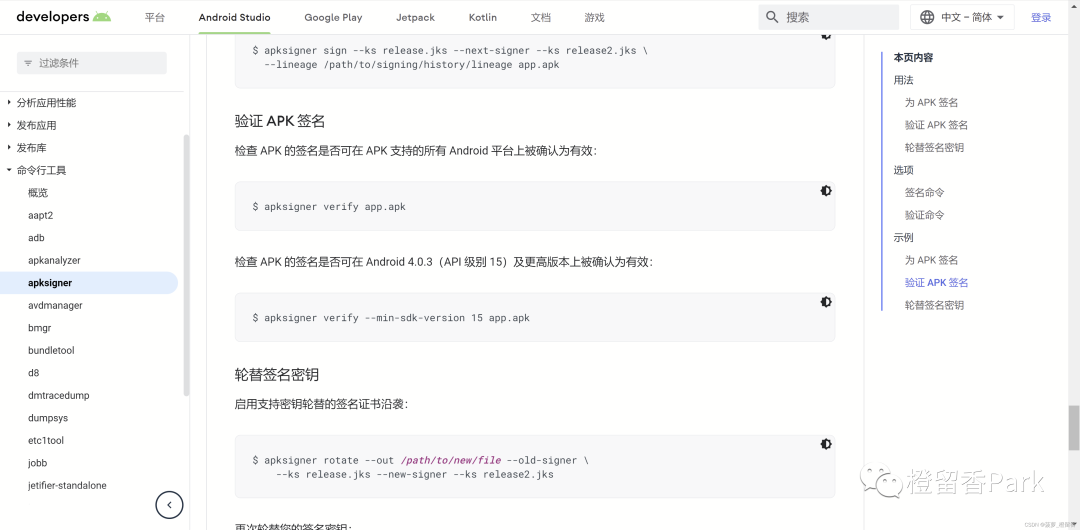Expand the 分析应用性能 section
The width and height of the screenshot is (1080, 530).
click(9, 103)
